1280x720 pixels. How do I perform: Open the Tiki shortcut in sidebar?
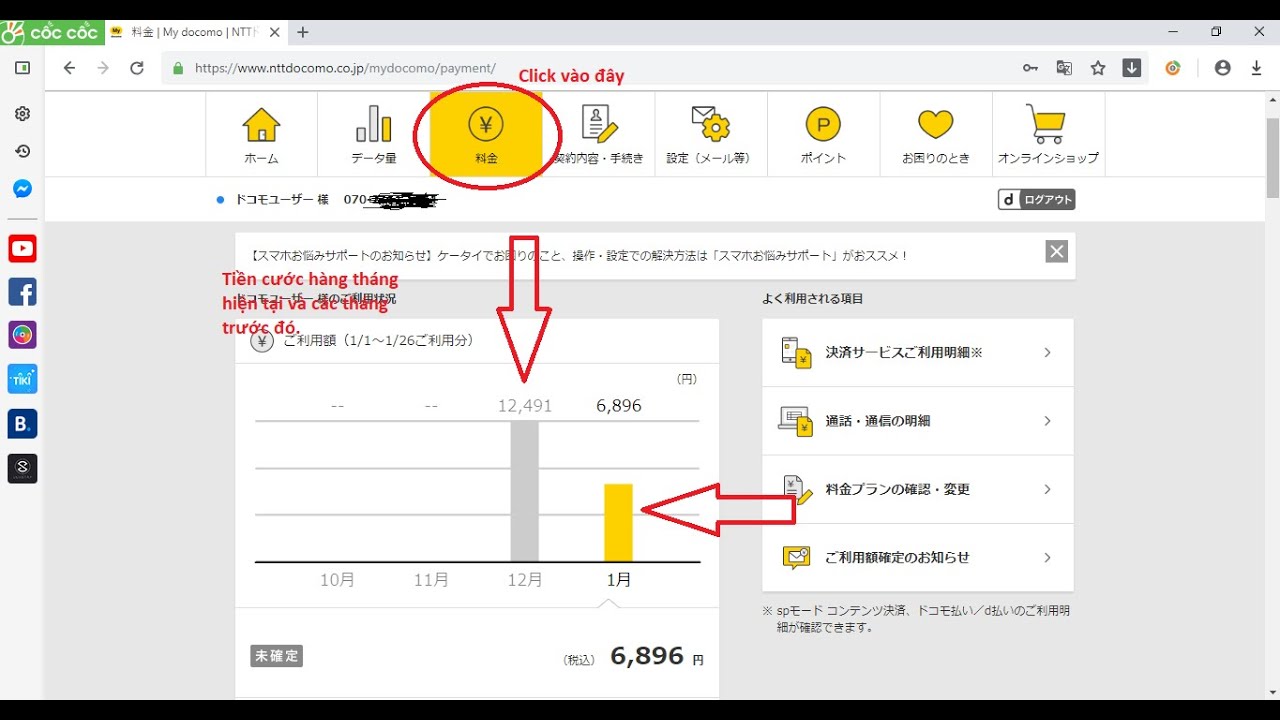click(x=22, y=379)
